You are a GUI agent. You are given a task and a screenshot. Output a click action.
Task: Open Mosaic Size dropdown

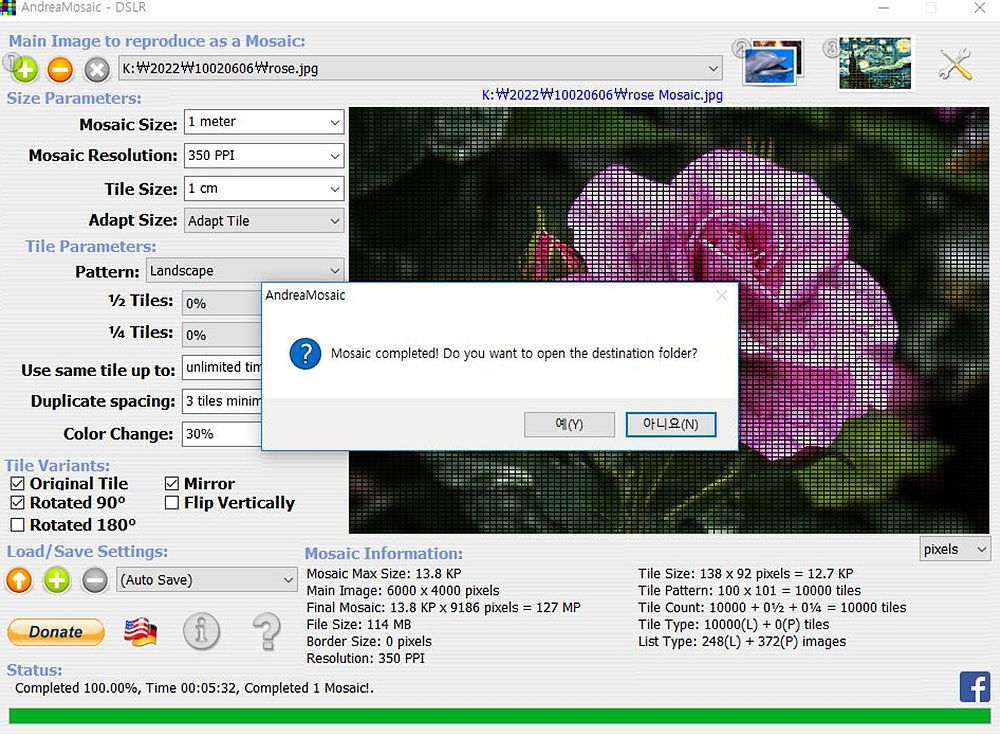[264, 122]
